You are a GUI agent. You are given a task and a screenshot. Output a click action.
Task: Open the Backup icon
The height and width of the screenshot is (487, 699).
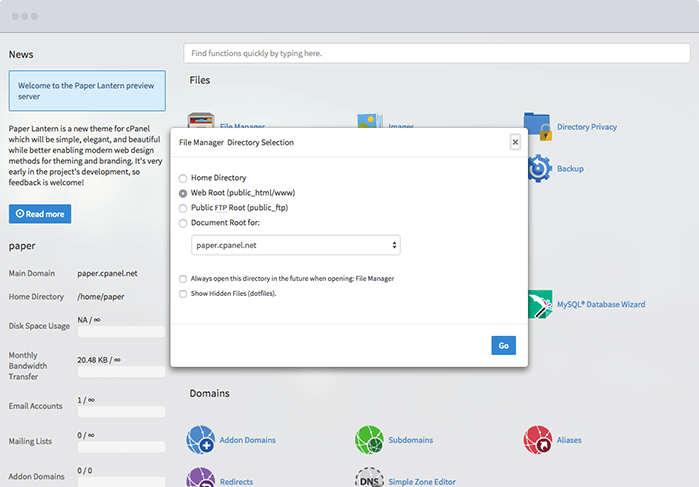pyautogui.click(x=539, y=168)
